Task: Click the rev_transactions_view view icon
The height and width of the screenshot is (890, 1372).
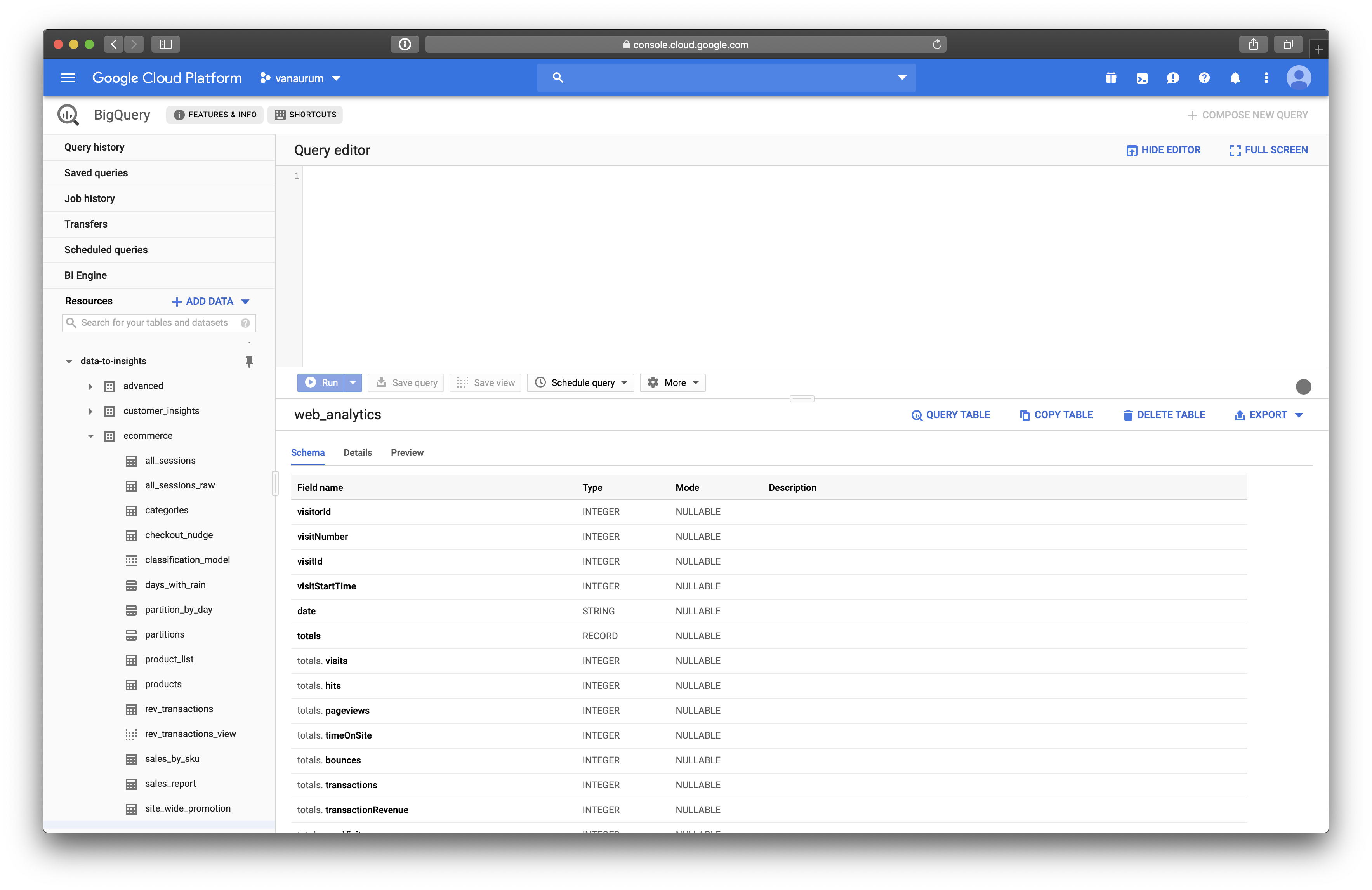Action: tap(132, 734)
